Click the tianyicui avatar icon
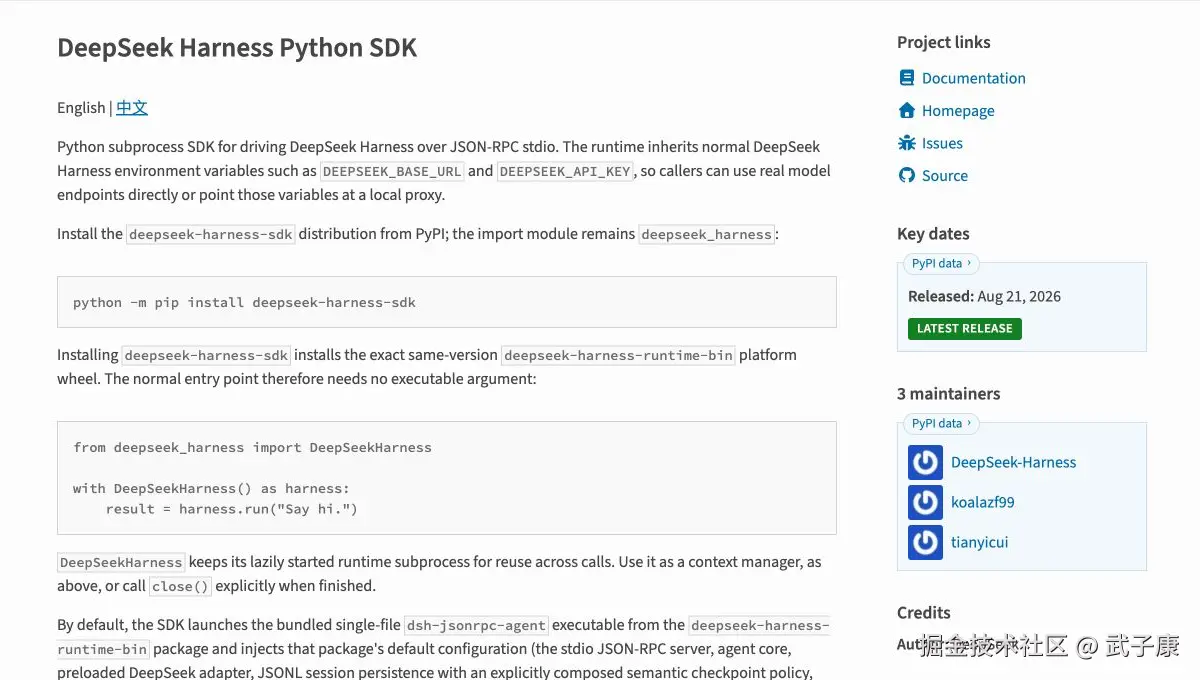This screenshot has height=680, width=1200. coord(925,542)
